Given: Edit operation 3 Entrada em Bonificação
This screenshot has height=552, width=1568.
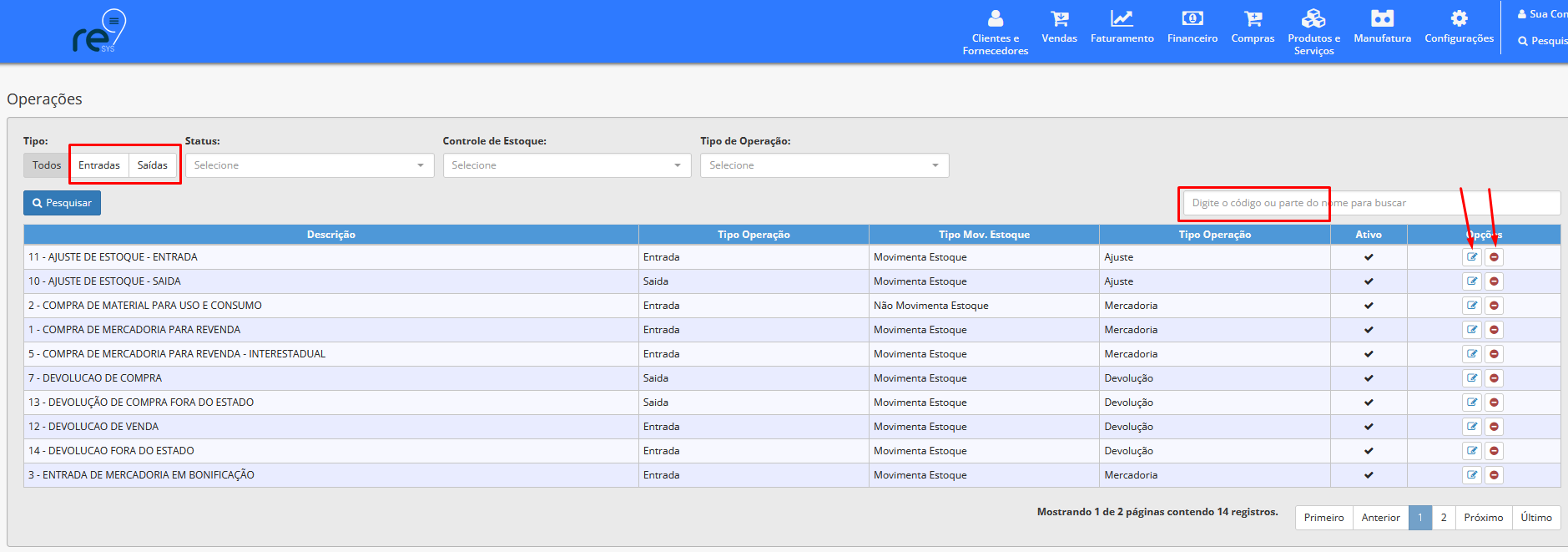Looking at the screenshot, I should coord(1472,475).
